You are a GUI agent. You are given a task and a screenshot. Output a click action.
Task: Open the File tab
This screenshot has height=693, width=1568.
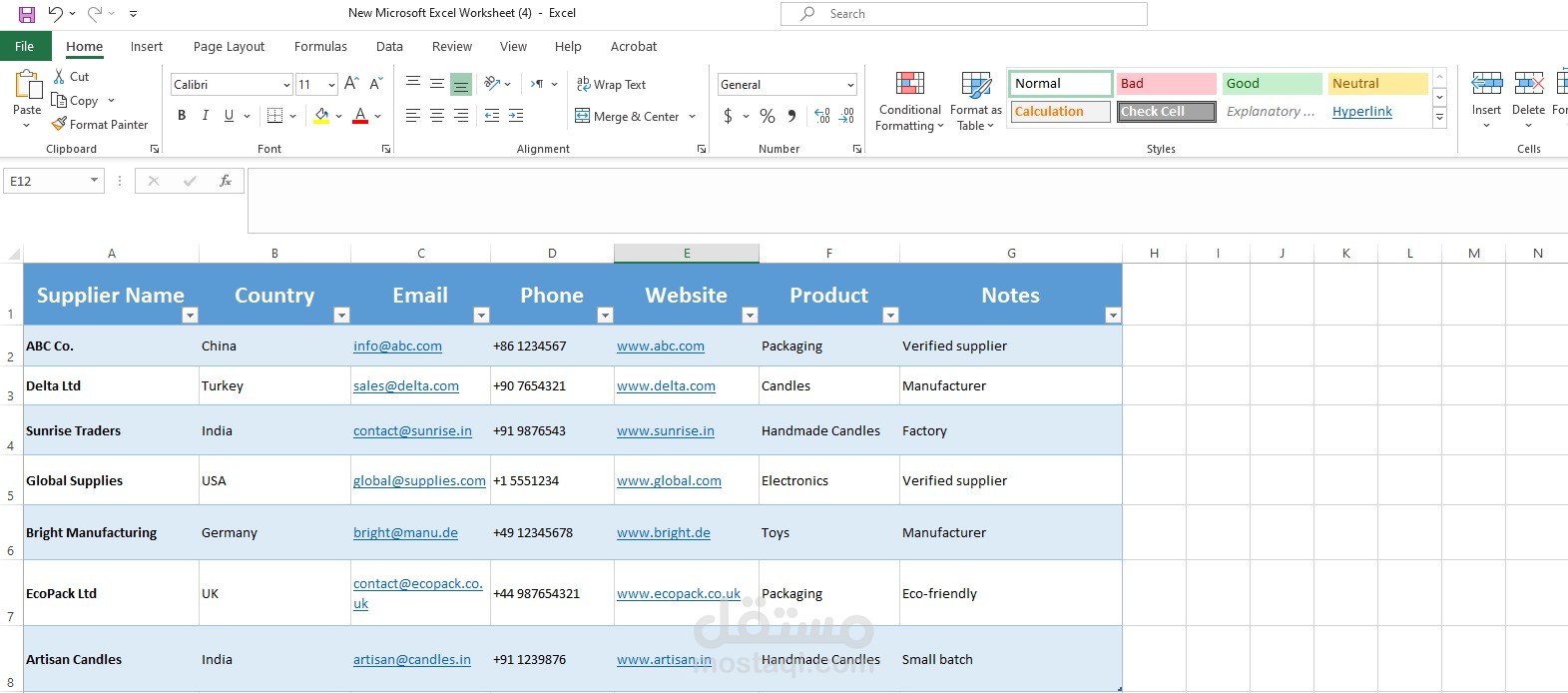pyautogui.click(x=25, y=46)
